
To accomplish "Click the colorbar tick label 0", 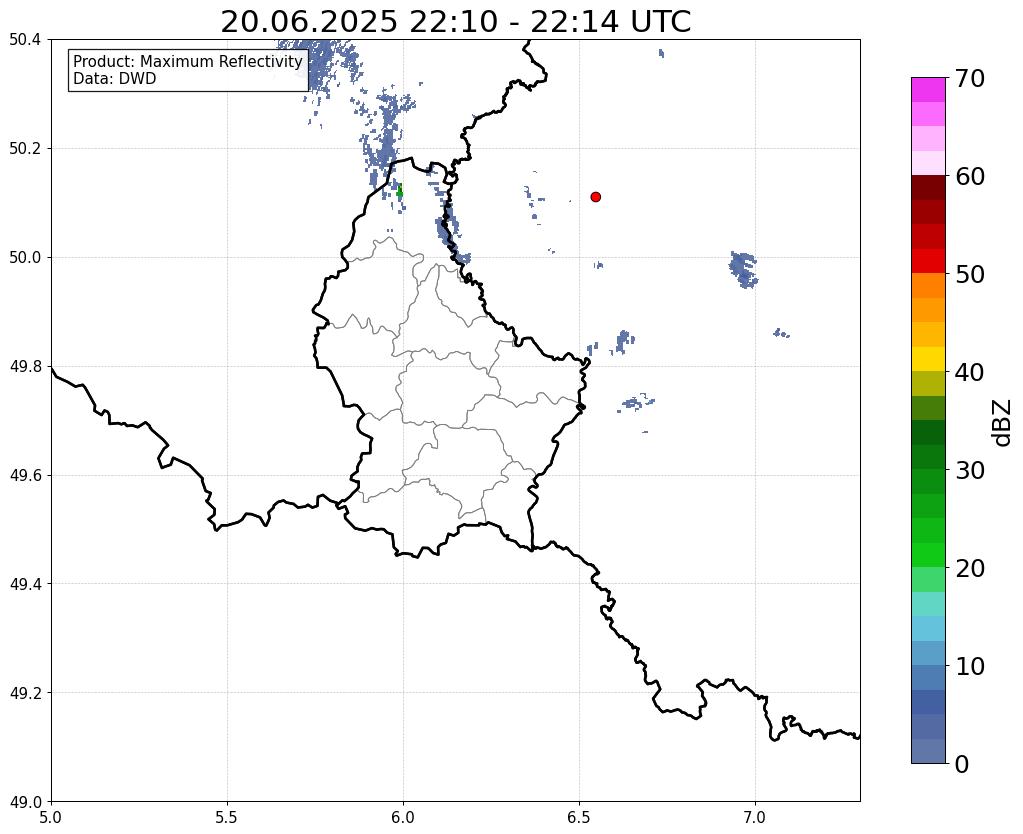I will click(x=962, y=764).
